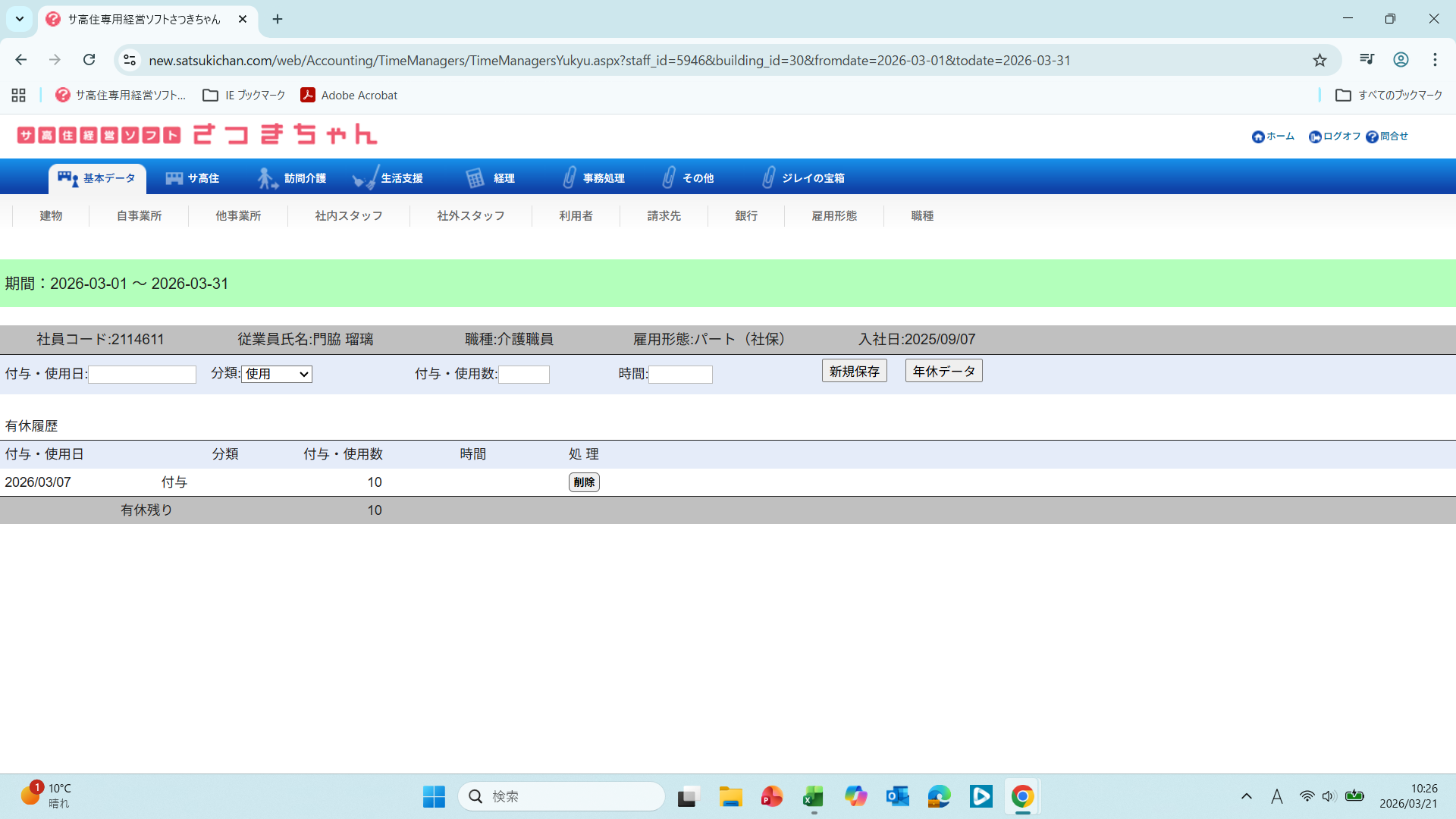Open Outlook from the taskbar

point(897,796)
